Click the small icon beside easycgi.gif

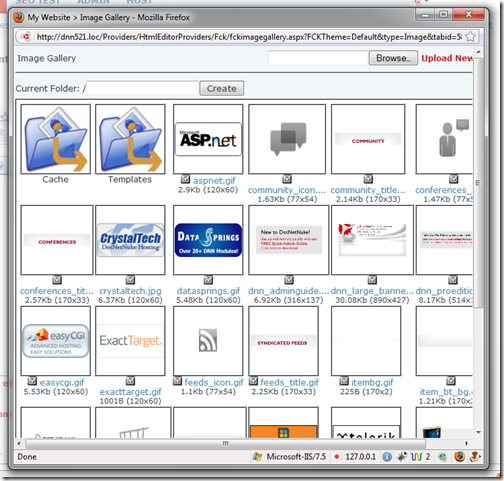(x=32, y=381)
